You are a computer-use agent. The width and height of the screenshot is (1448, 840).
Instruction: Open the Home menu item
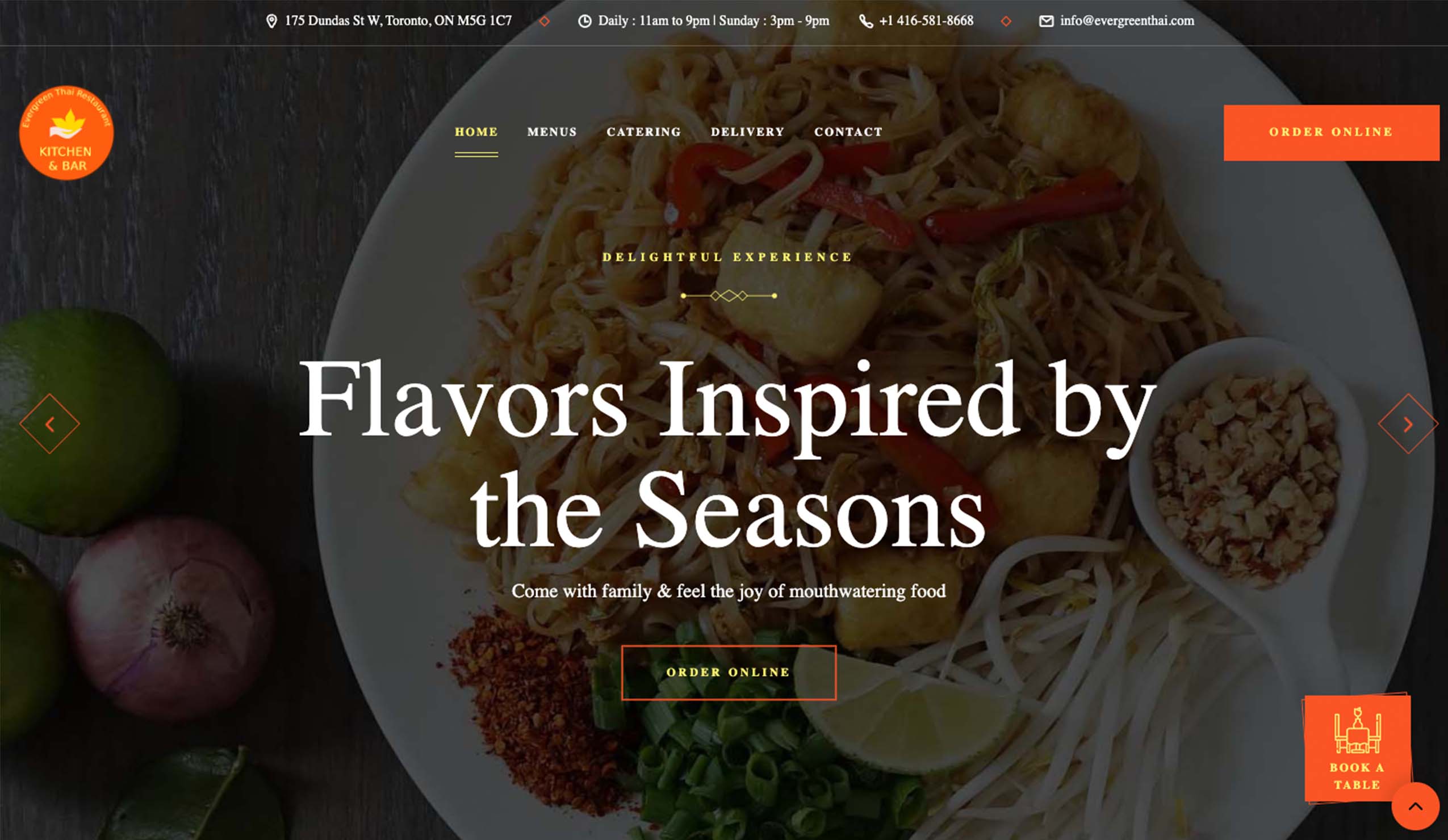(476, 132)
